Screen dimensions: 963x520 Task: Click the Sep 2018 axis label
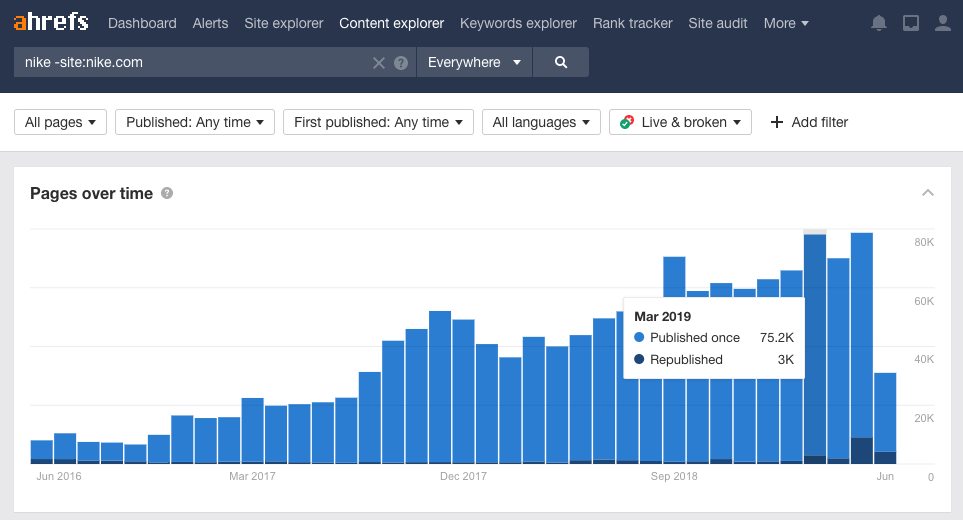point(674,476)
